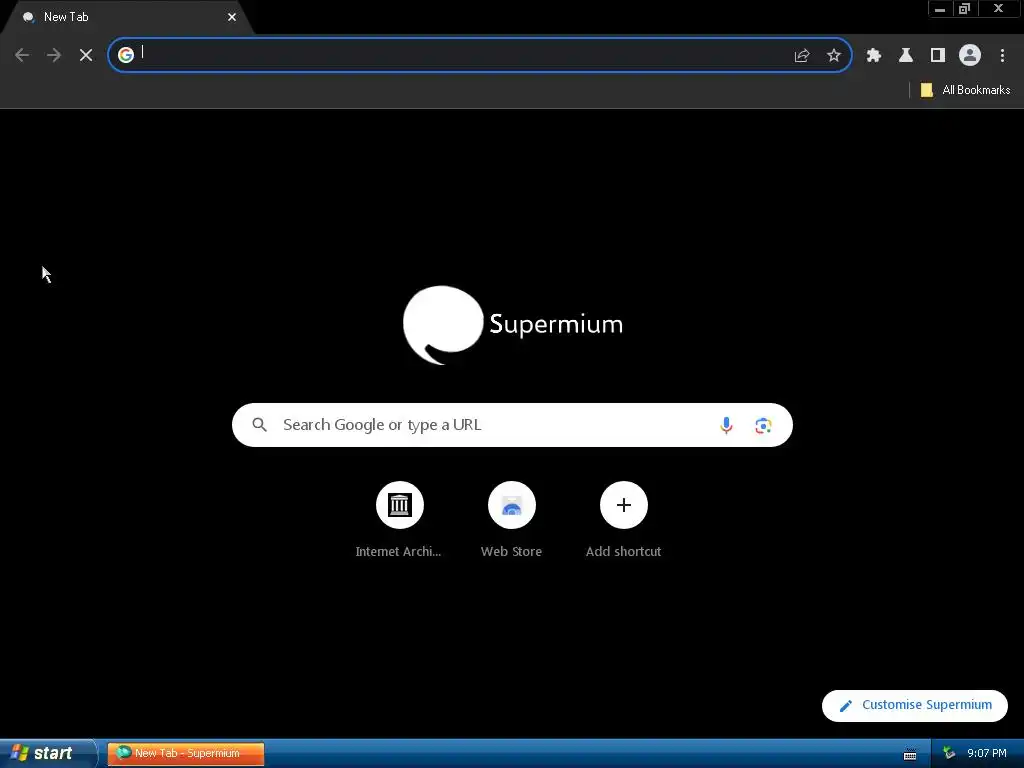This screenshot has width=1024, height=768.
Task: Start voice search with the microphone icon
Action: 726,426
